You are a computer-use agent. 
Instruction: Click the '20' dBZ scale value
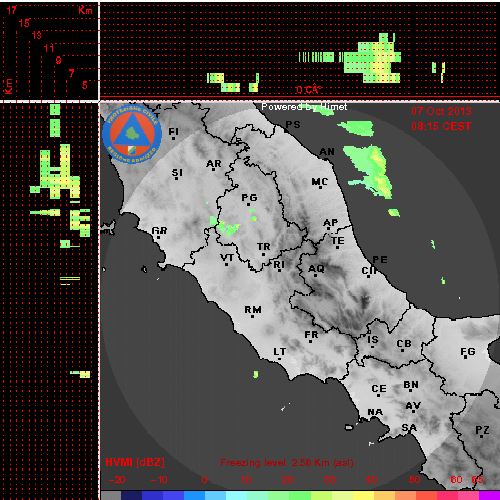287,480
